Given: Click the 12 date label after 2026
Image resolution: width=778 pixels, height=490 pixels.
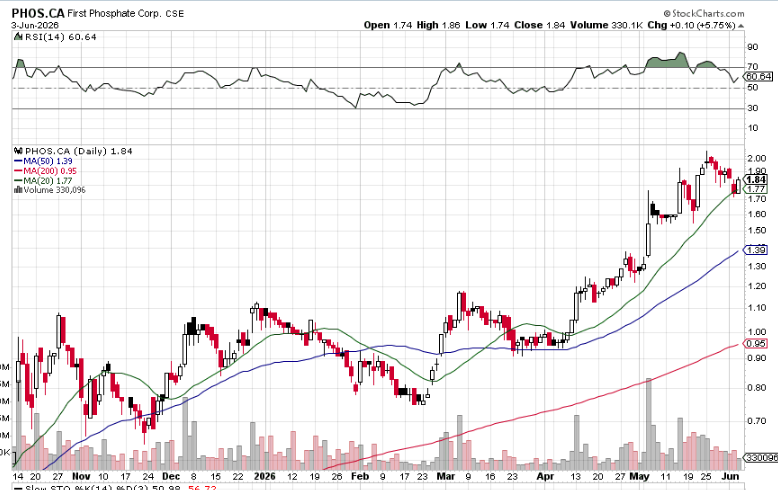Looking at the screenshot, I should pos(292,476).
